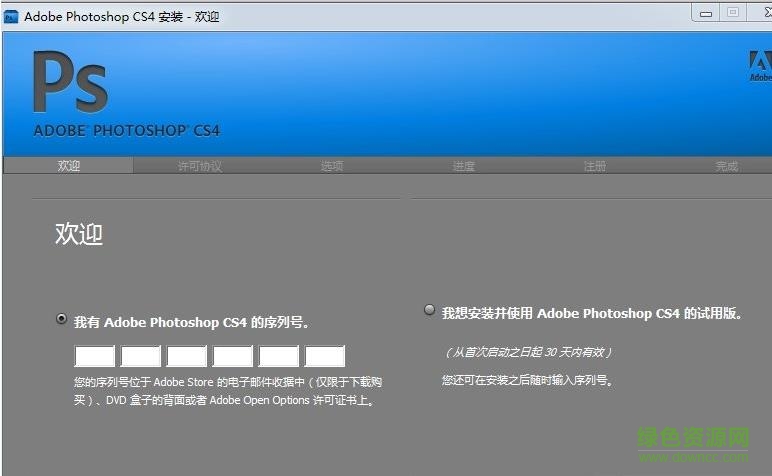This screenshot has height=476, width=772.
Task: Open the 欢迎 step tab
Action: point(68,165)
